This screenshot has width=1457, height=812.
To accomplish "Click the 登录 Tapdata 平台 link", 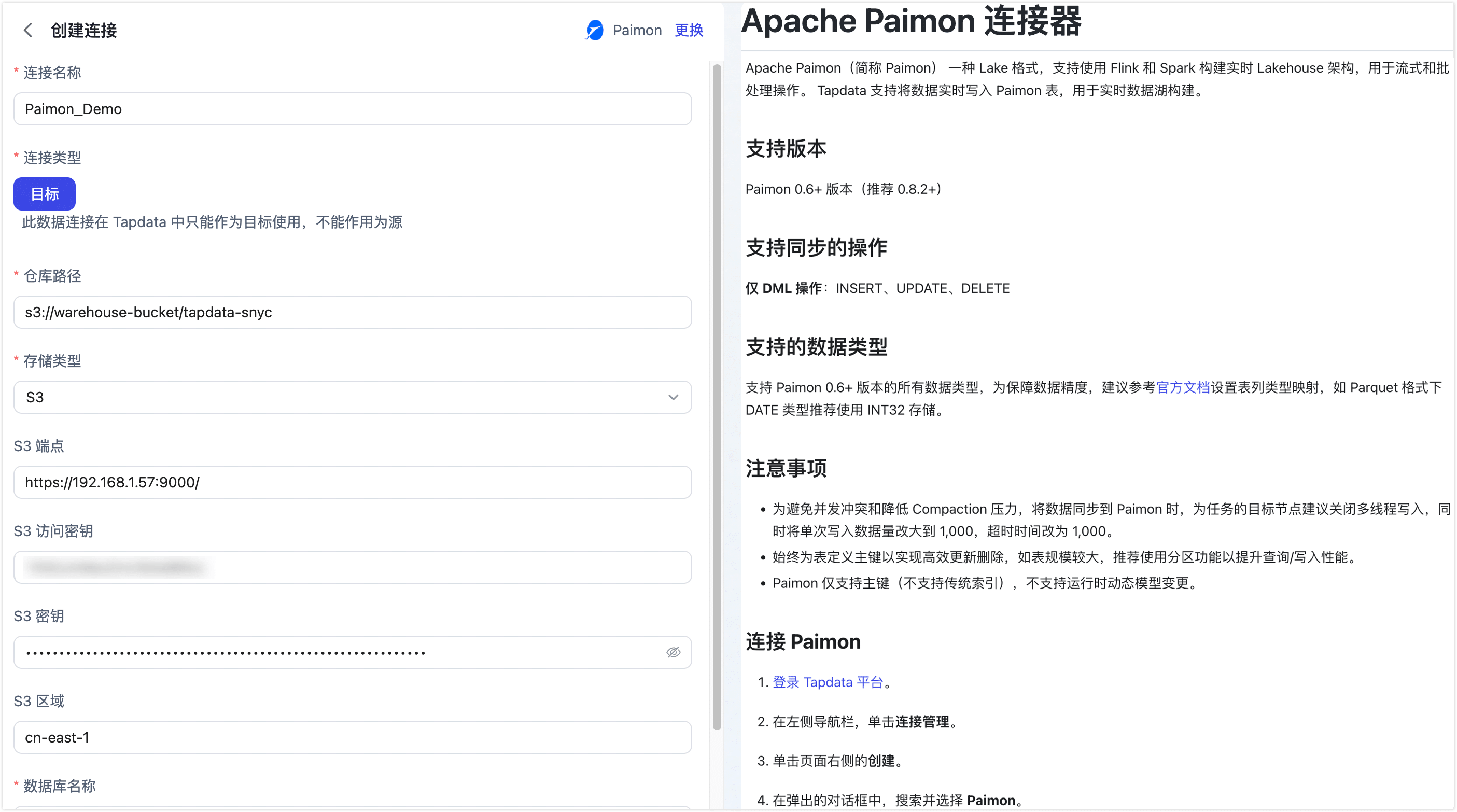I will click(x=829, y=682).
